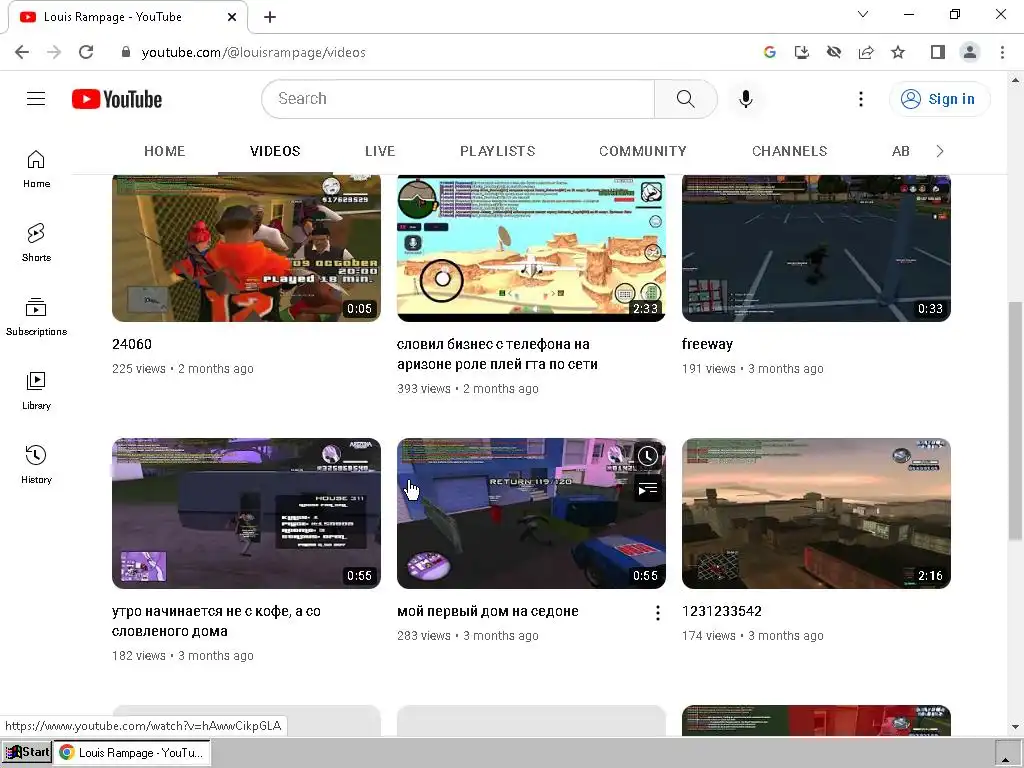Click the словил бизнес с телефона title link
The image size is (1024, 768).
(497, 354)
